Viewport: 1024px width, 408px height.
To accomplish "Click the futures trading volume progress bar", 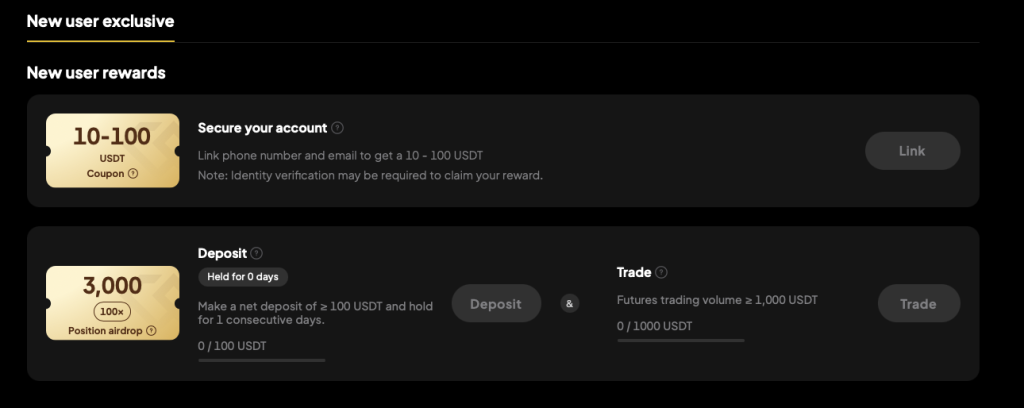I will [x=680, y=340].
